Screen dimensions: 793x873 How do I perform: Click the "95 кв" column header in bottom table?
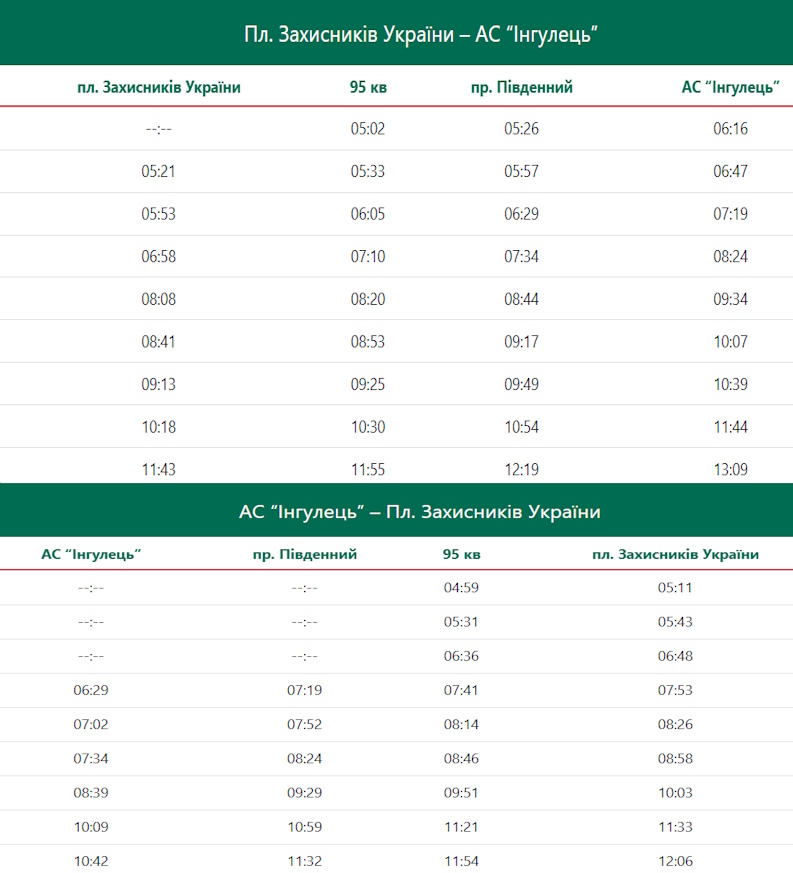(461, 553)
